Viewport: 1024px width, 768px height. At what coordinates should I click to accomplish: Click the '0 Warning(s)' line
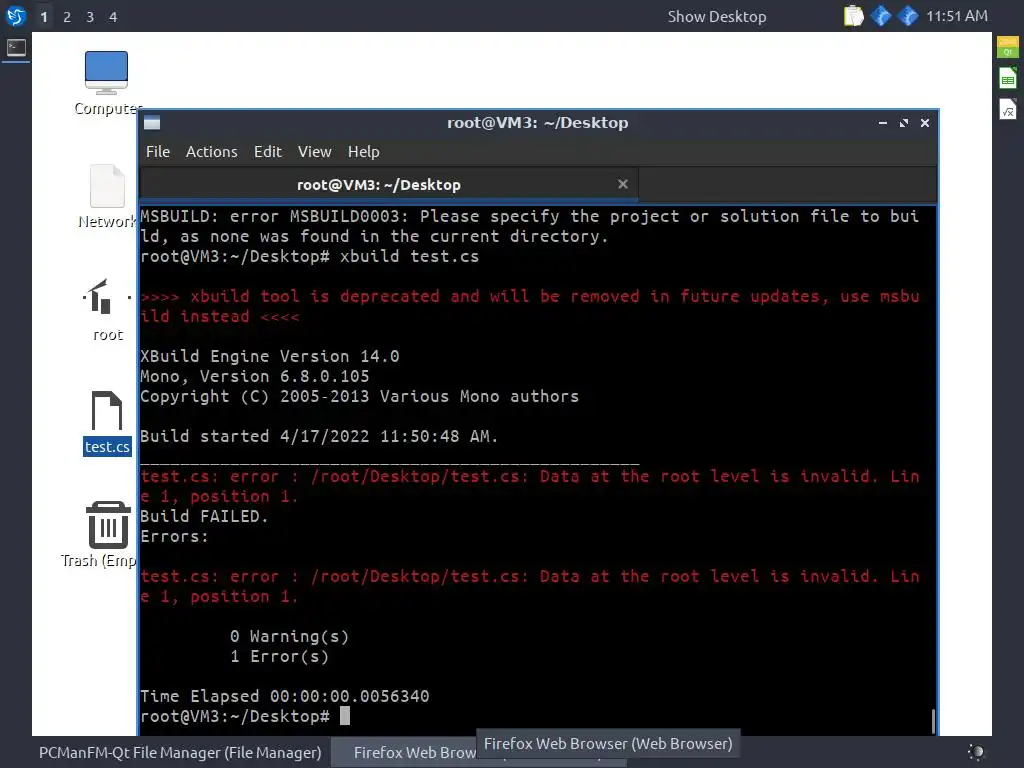tap(290, 637)
